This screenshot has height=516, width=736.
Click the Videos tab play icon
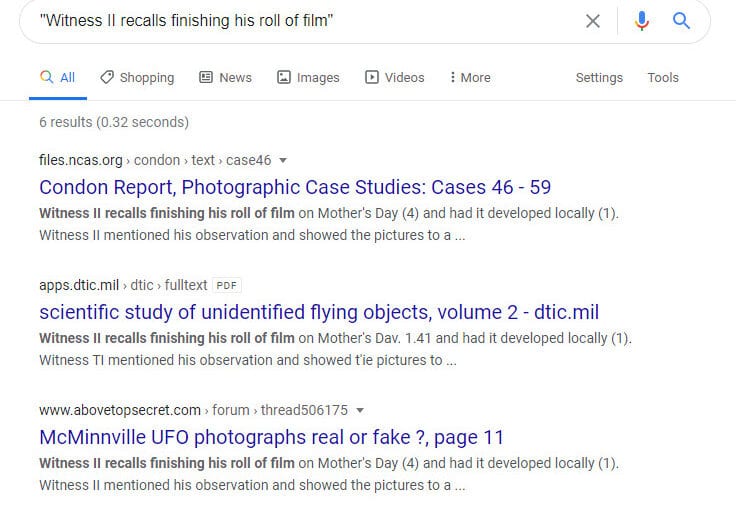[372, 77]
